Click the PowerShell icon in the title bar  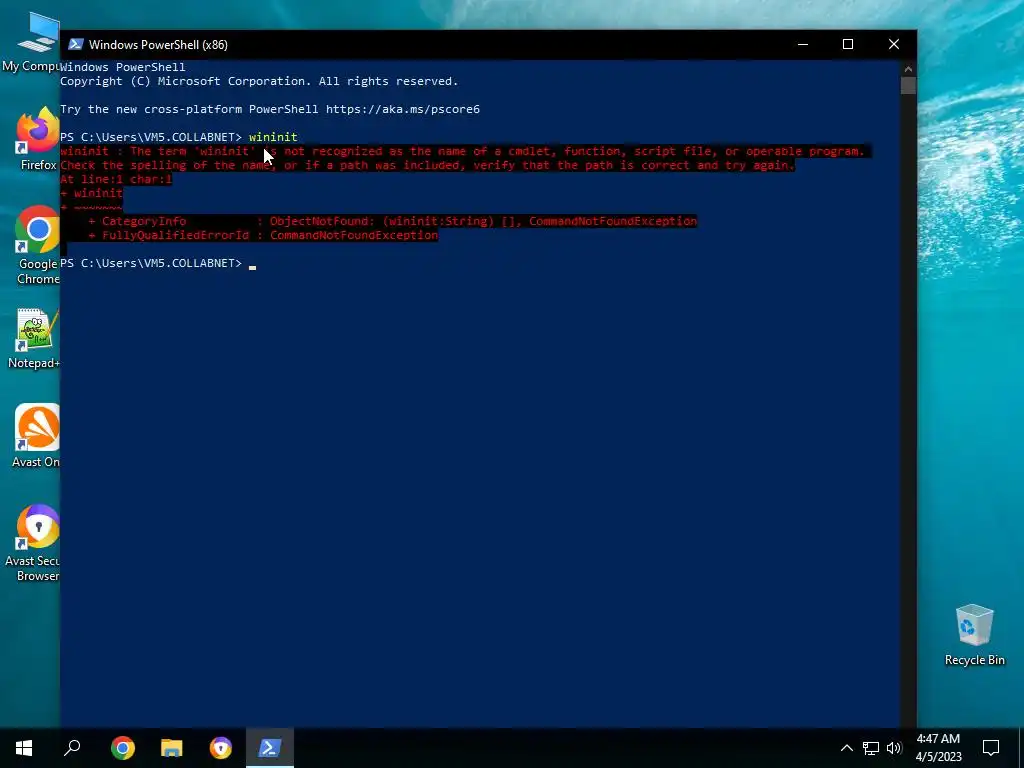(76, 44)
